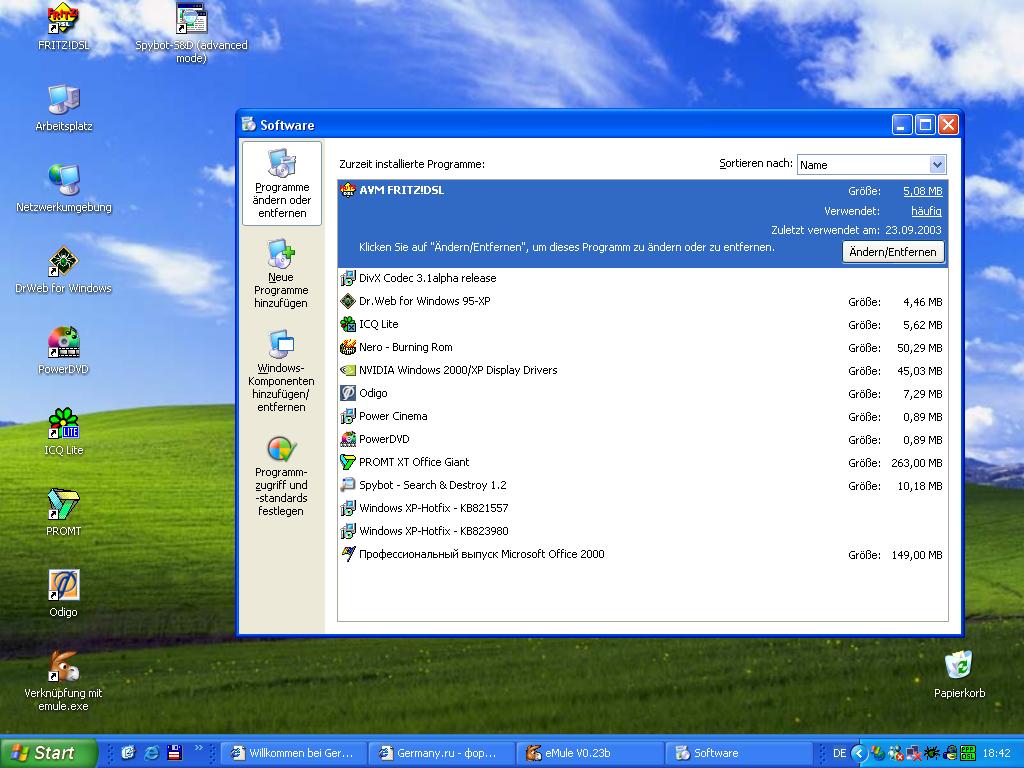The image size is (1024, 768).
Task: Open 'Windows-Komponenten hinzufügen/entfernen'
Action: point(281,370)
